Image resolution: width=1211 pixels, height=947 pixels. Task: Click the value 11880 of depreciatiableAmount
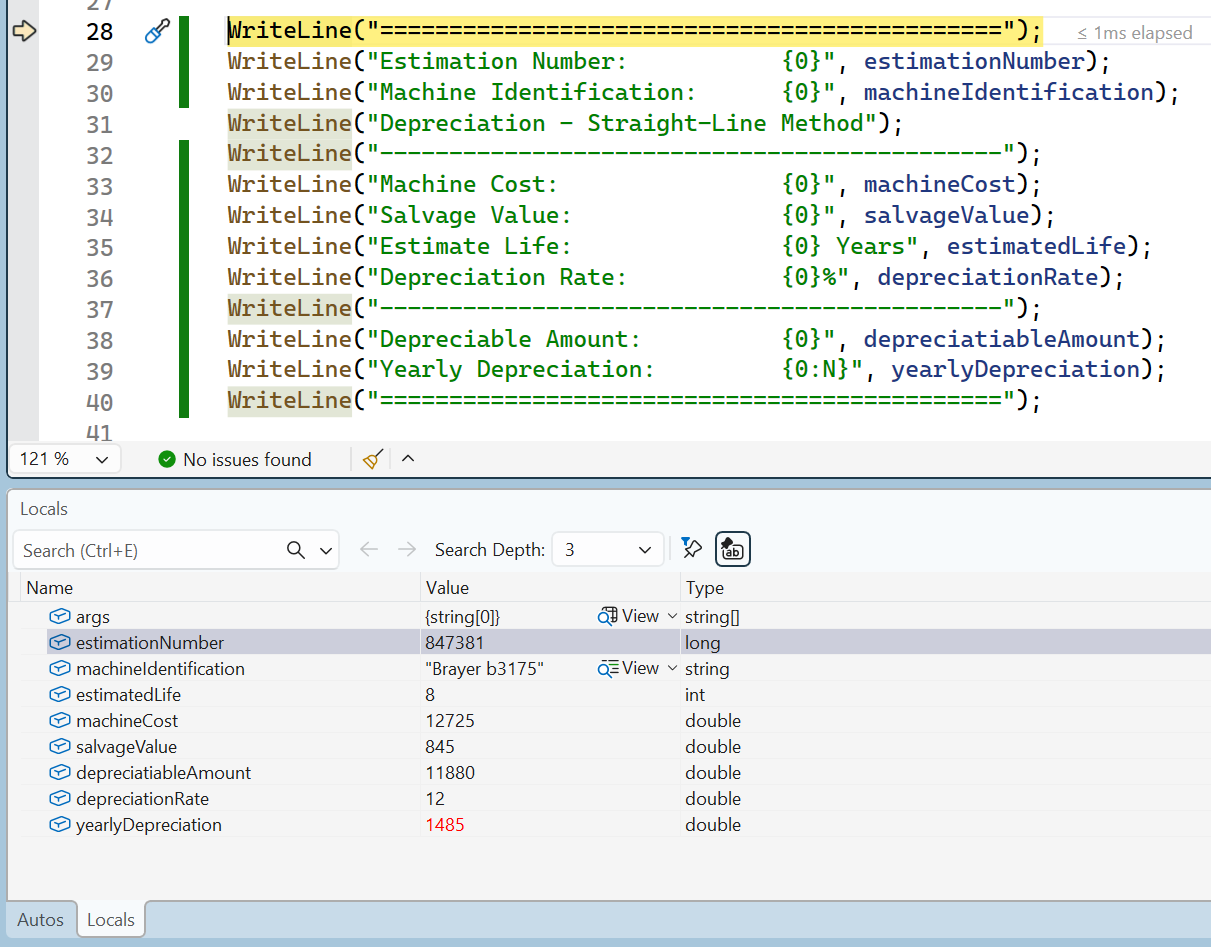(x=450, y=773)
